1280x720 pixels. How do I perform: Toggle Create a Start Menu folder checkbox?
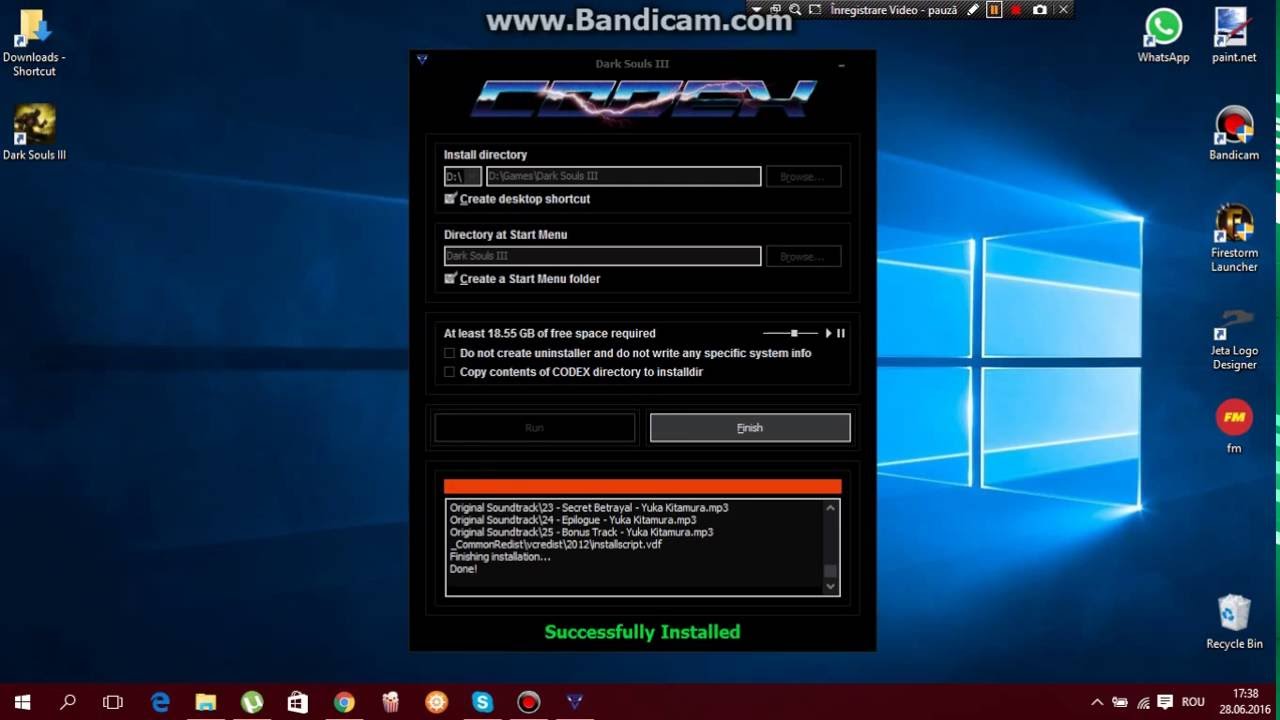[x=450, y=278]
